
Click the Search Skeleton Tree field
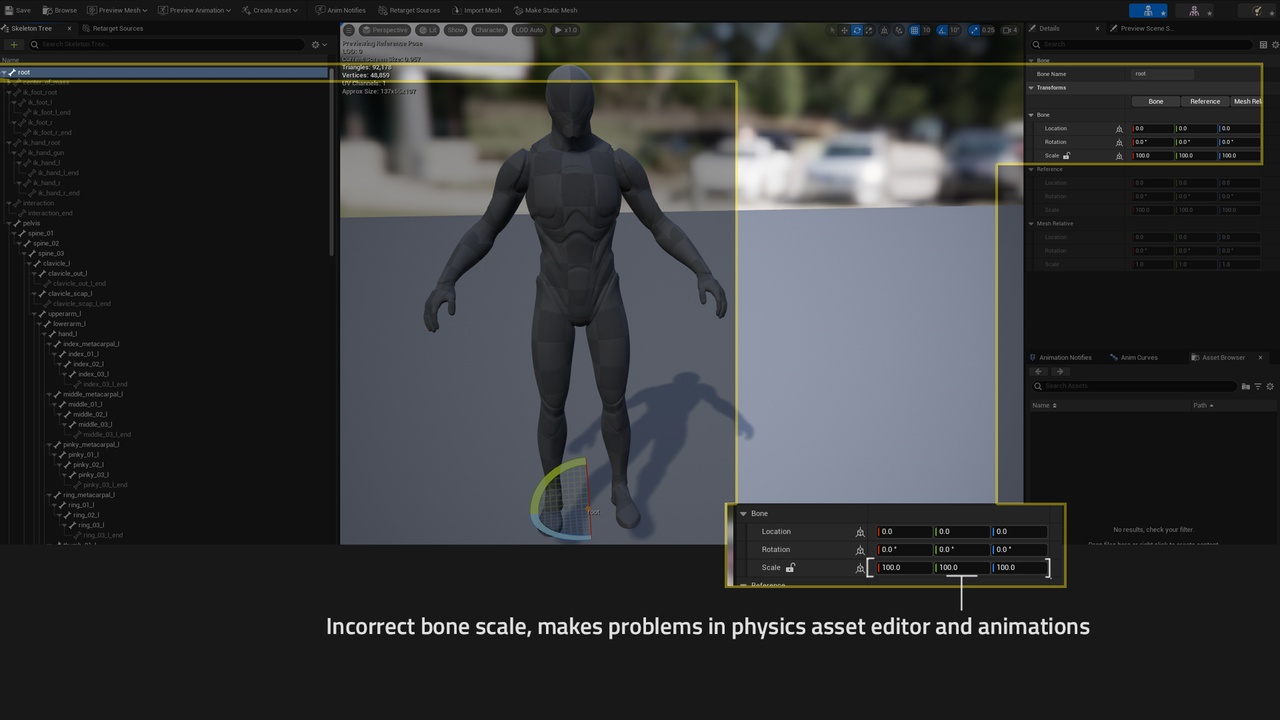coord(165,44)
